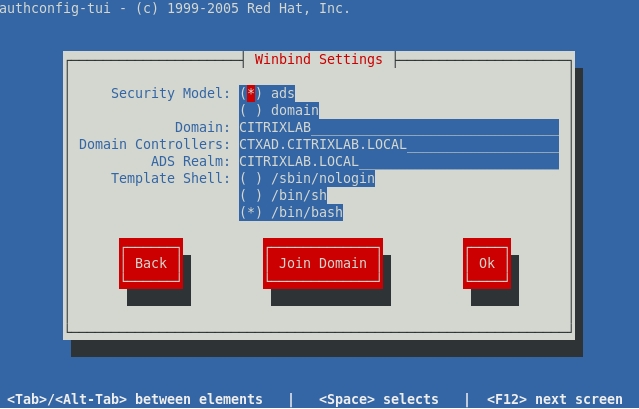Click the Space selects footer hint
639x409 pixels.
379,399
